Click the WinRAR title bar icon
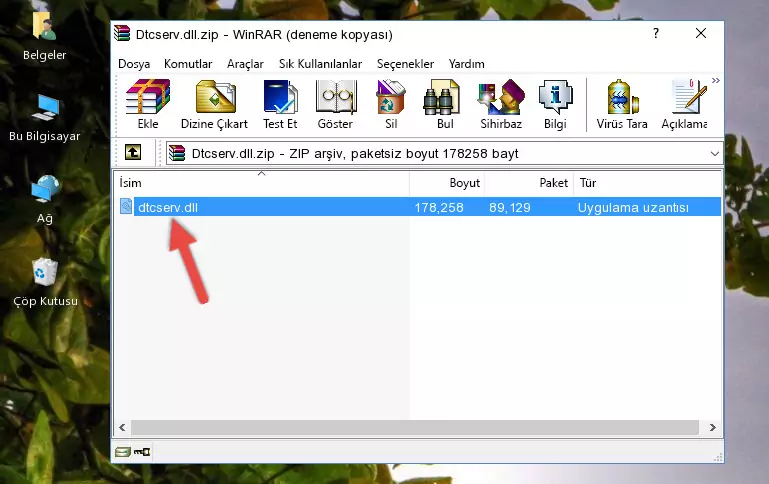 tap(122, 33)
